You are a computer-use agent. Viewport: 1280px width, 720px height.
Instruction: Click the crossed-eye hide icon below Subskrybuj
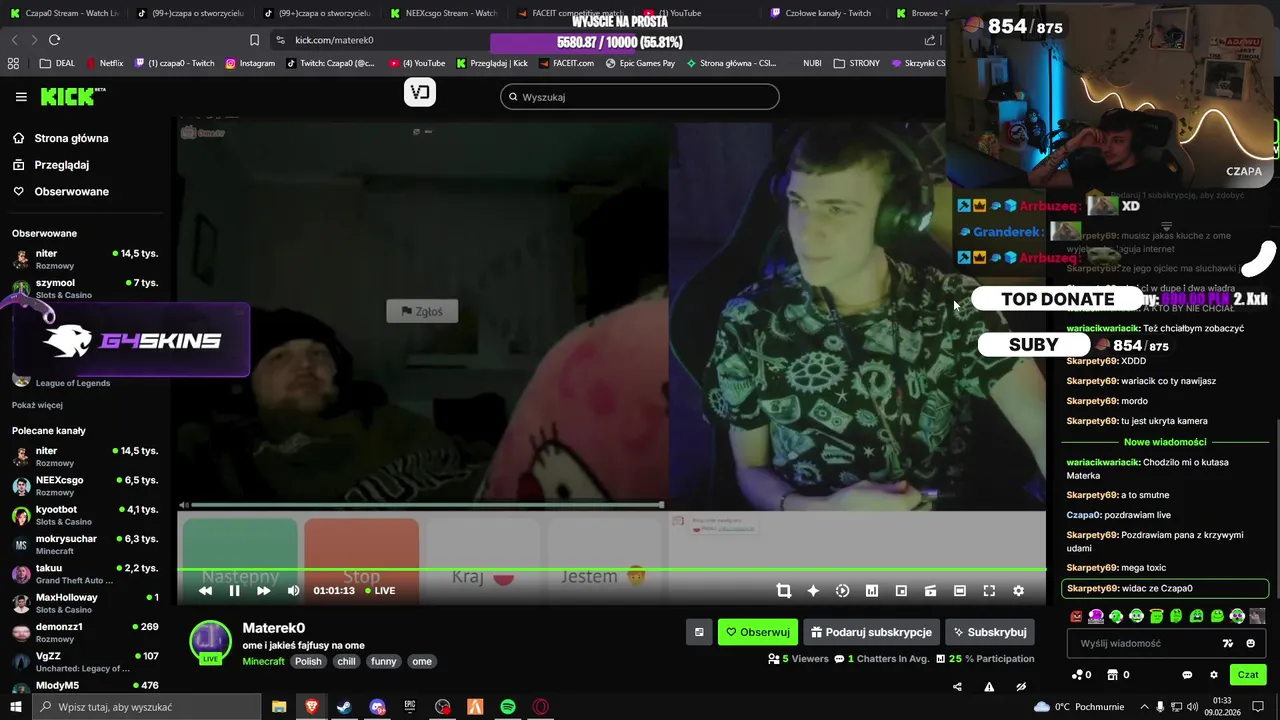pos(1021,687)
